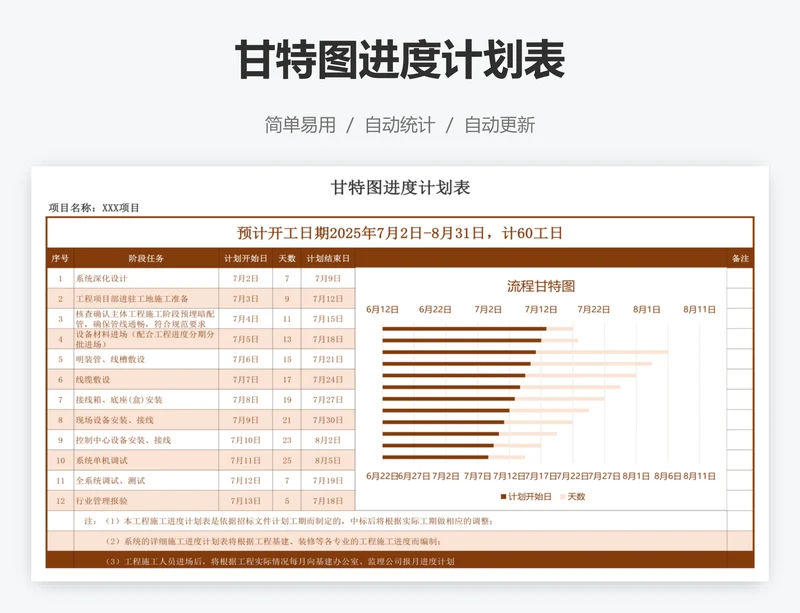Click the top dark brown bar in the Gantt chart

pos(464,329)
